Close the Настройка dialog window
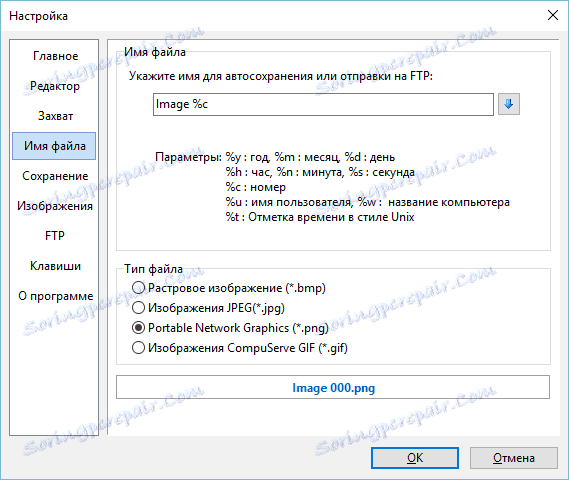The height and width of the screenshot is (480, 569). coord(553,15)
